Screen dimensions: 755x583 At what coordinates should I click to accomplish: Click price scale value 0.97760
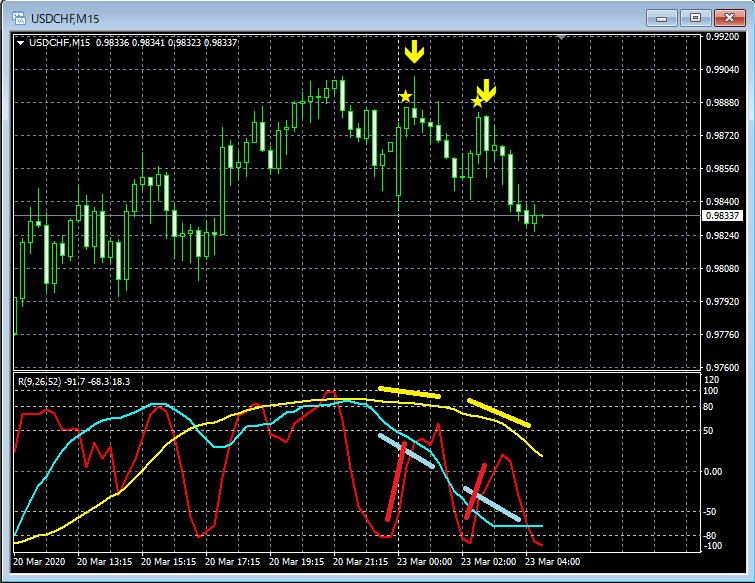point(722,335)
